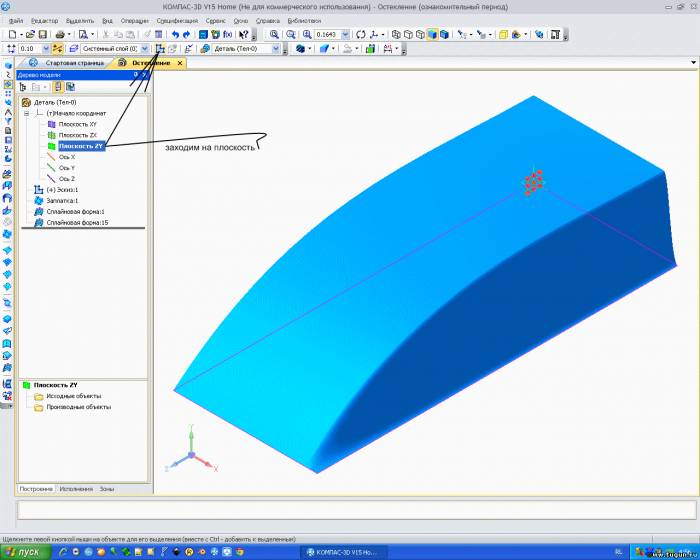The image size is (700, 560).
Task: Open print preview icon
Action: (83, 34)
